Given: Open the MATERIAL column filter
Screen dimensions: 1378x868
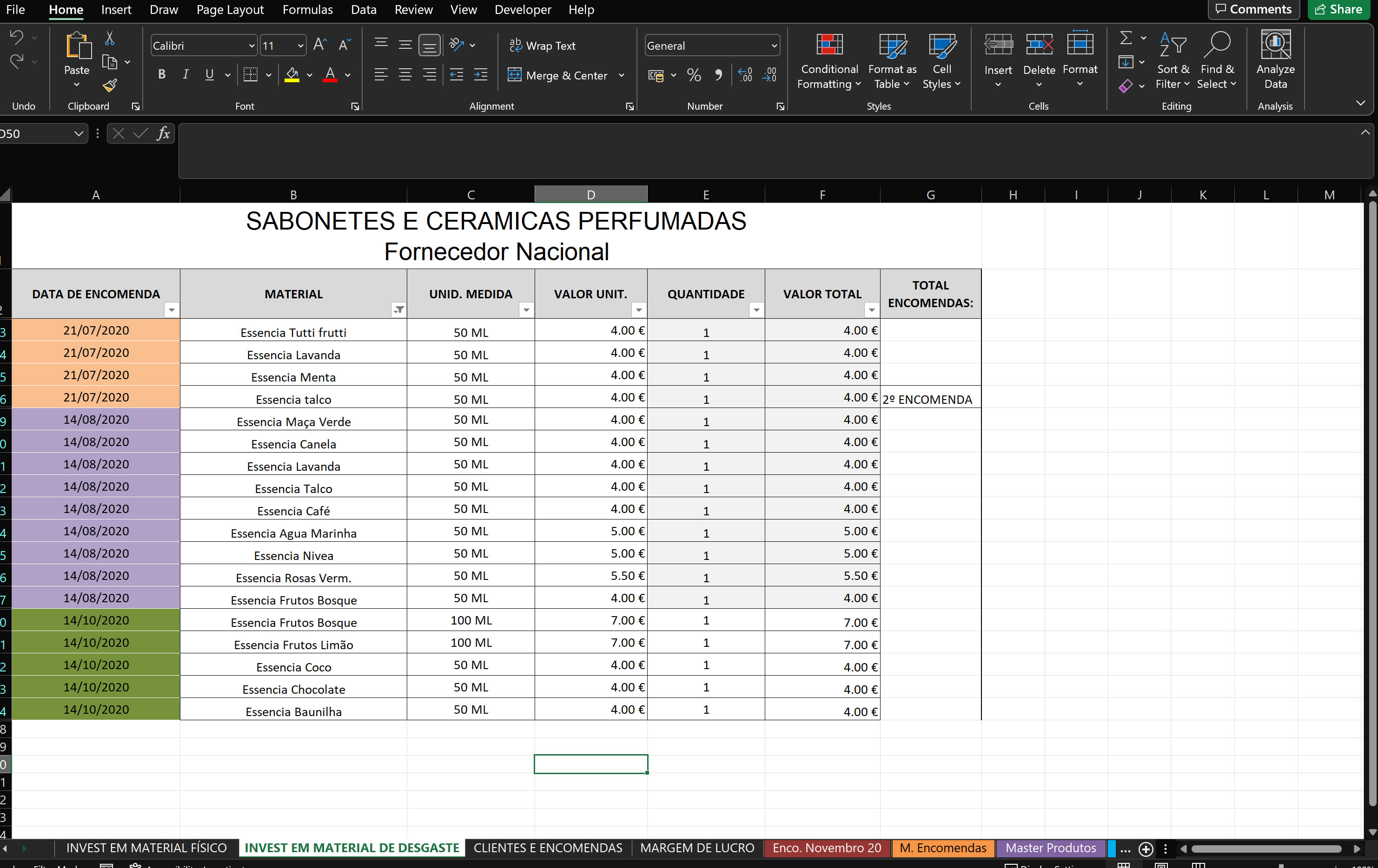Looking at the screenshot, I should [x=399, y=310].
